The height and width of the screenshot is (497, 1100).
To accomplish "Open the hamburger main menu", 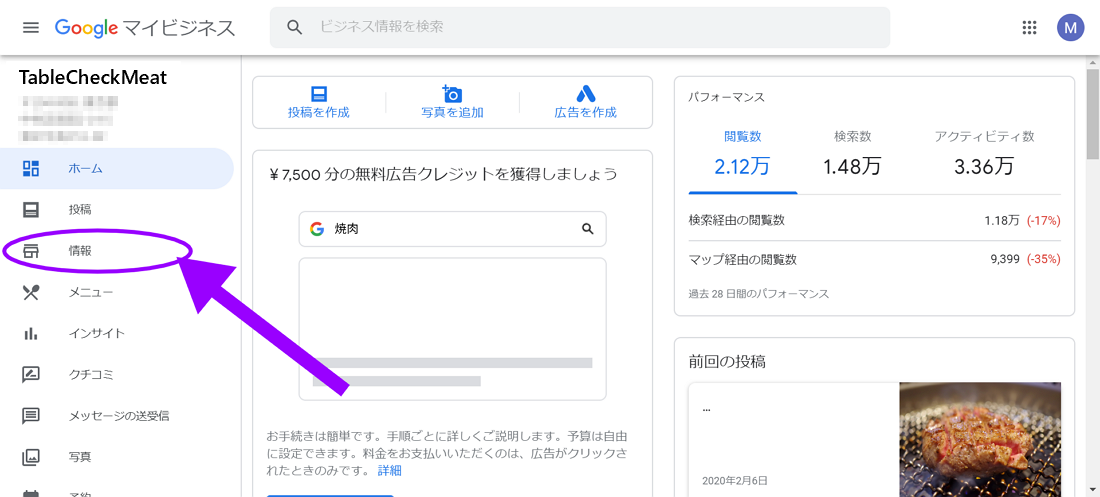I will (x=31, y=27).
